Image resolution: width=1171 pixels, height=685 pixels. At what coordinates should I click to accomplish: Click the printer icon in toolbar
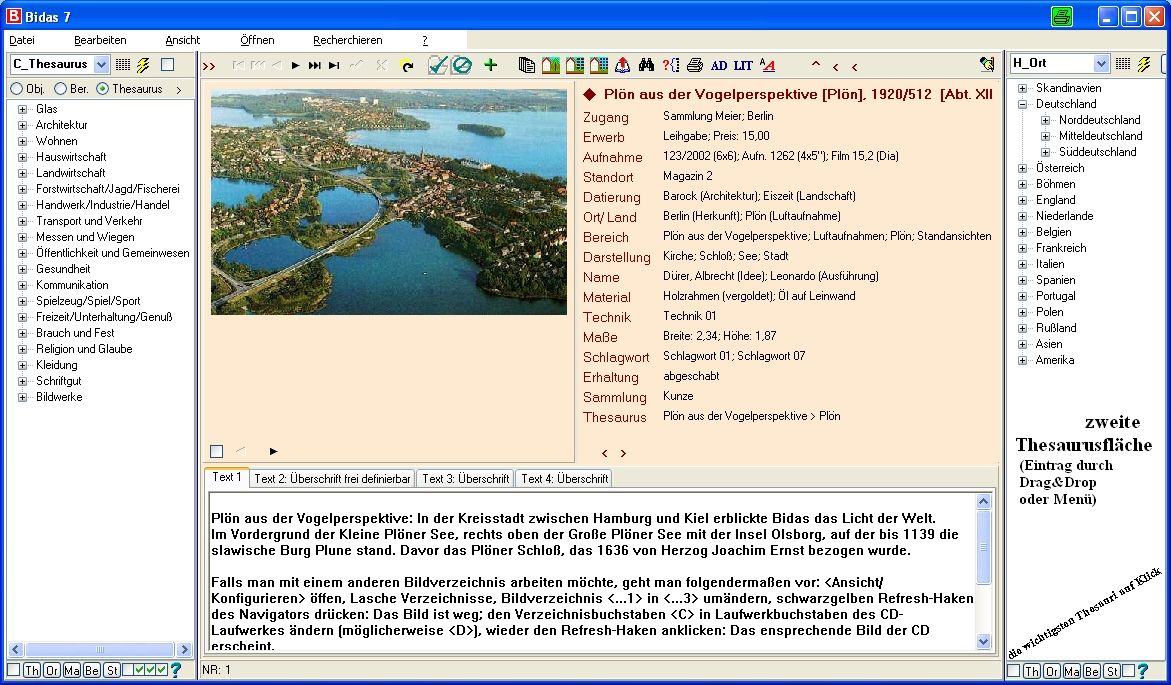tap(695, 65)
